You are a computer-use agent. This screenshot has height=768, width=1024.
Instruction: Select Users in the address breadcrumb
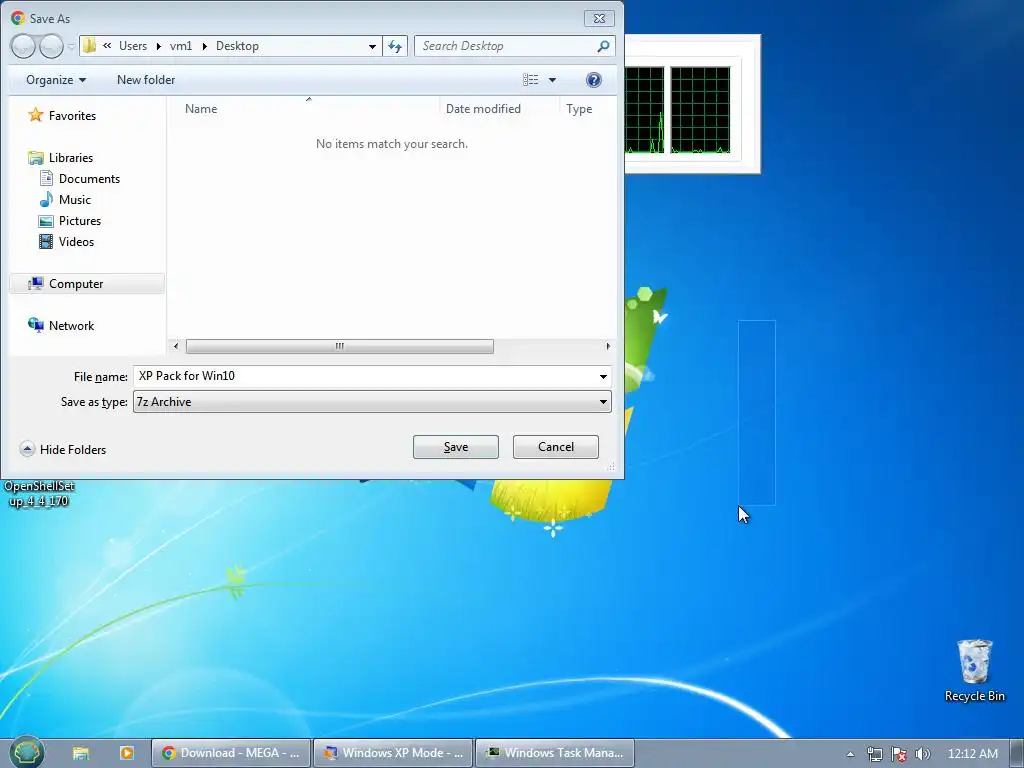[x=133, y=46]
